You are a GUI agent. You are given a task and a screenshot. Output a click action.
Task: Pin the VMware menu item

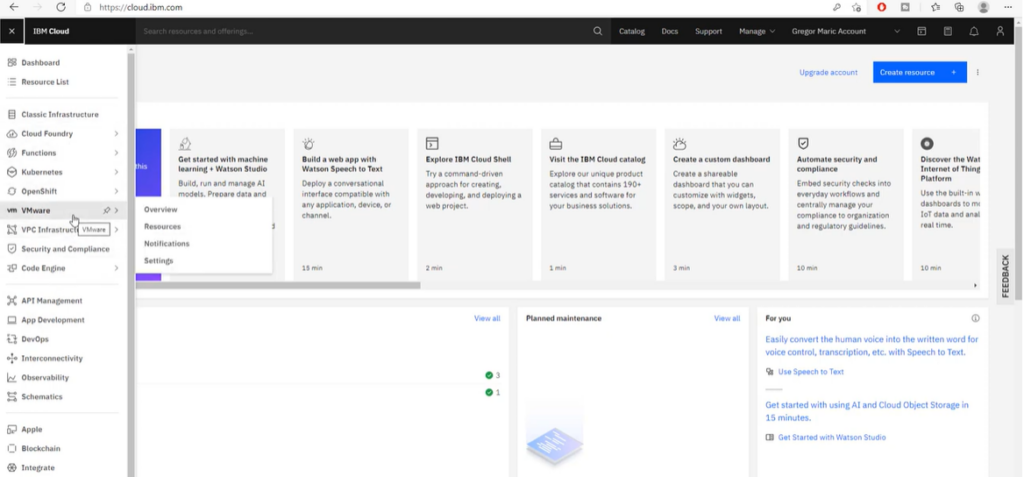point(106,210)
